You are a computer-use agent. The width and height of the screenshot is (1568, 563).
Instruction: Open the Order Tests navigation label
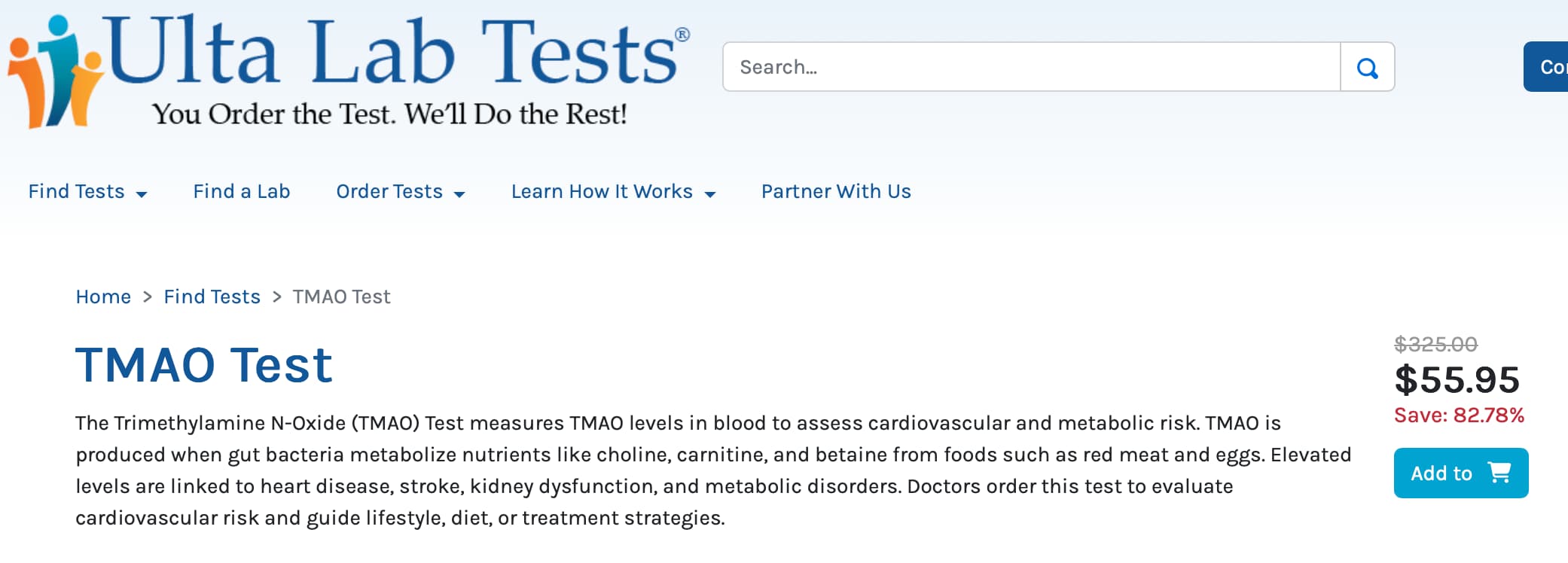tap(389, 191)
